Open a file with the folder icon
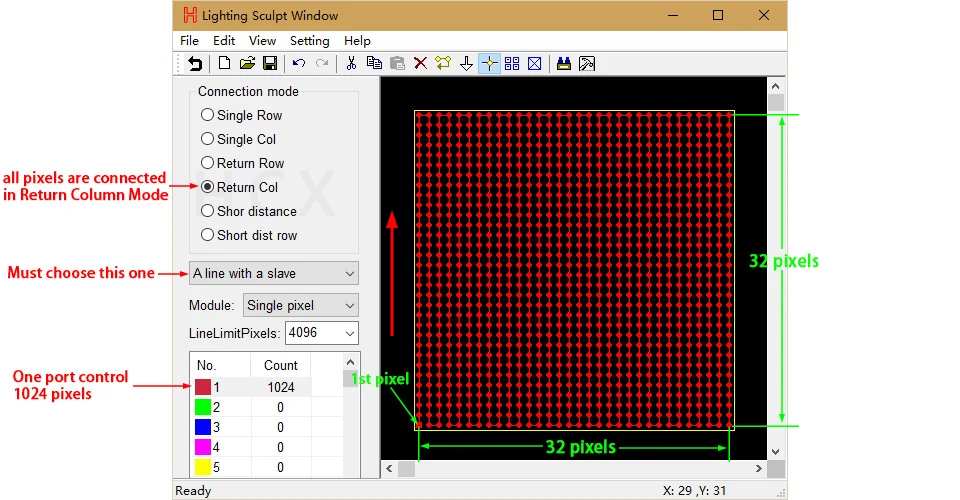The height and width of the screenshot is (500, 960). [x=247, y=64]
